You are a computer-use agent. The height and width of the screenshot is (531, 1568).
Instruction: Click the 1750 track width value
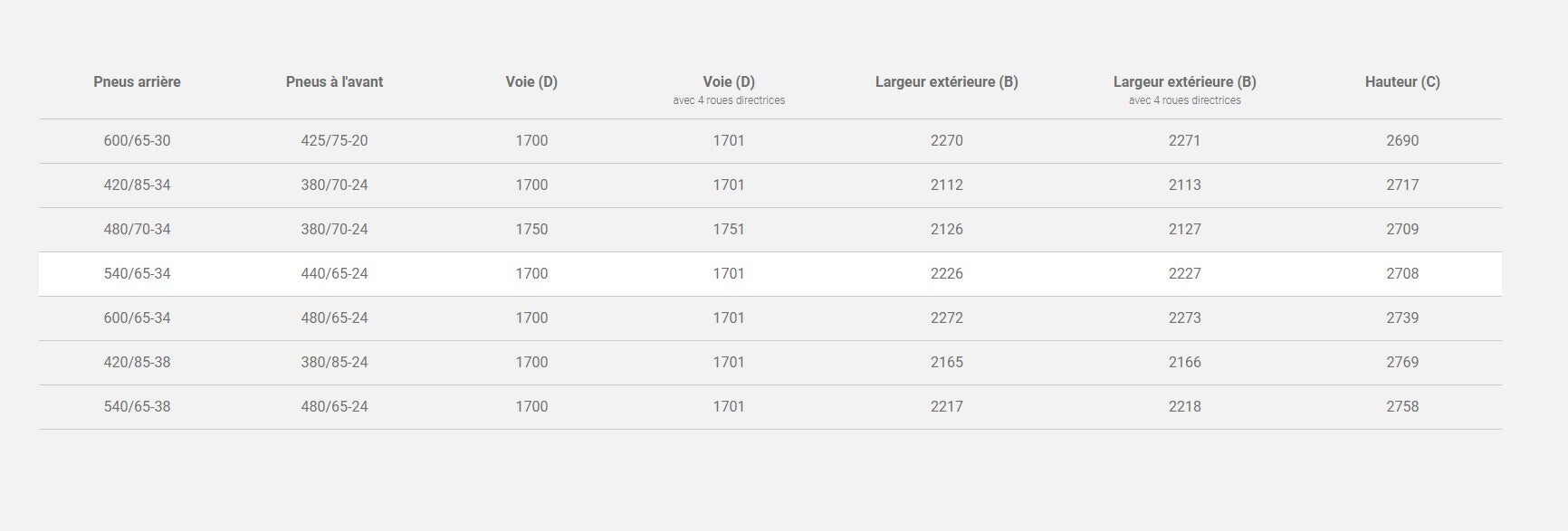(x=531, y=230)
